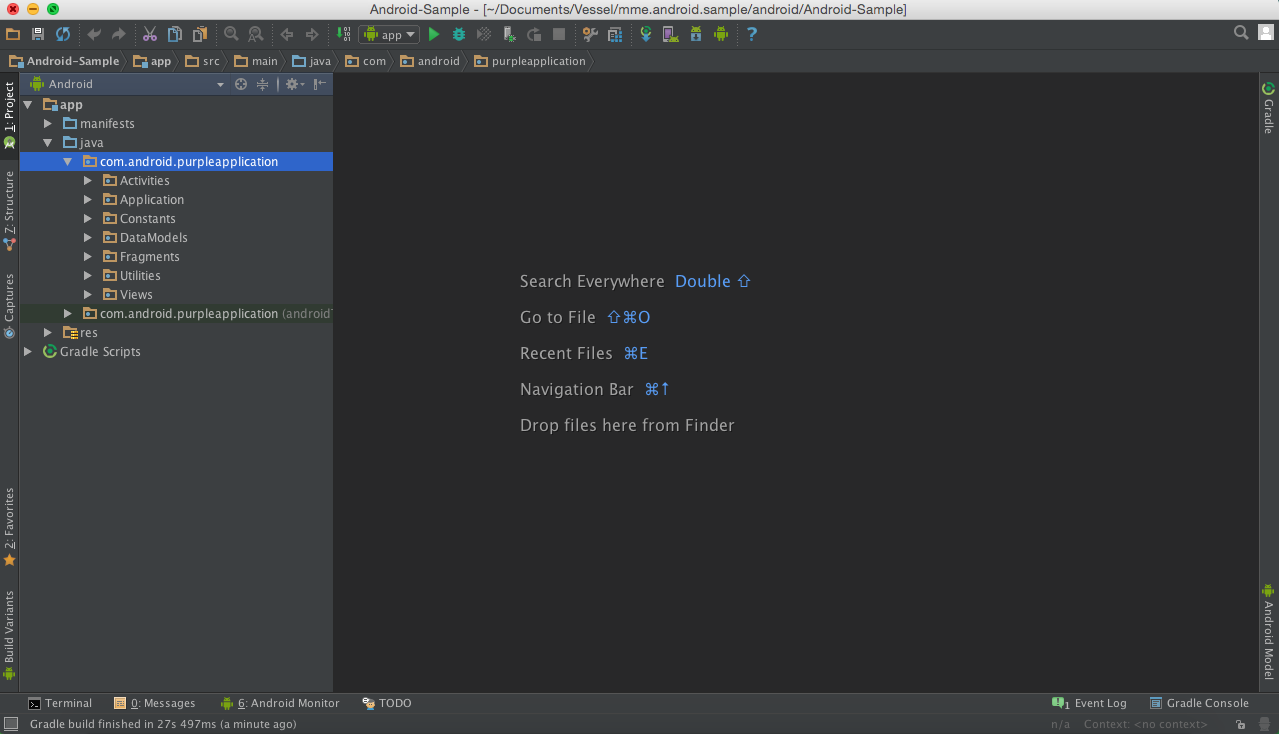This screenshot has height=734, width=1279.
Task: Click the purpleapplication breadcrumb
Action: pos(530,61)
